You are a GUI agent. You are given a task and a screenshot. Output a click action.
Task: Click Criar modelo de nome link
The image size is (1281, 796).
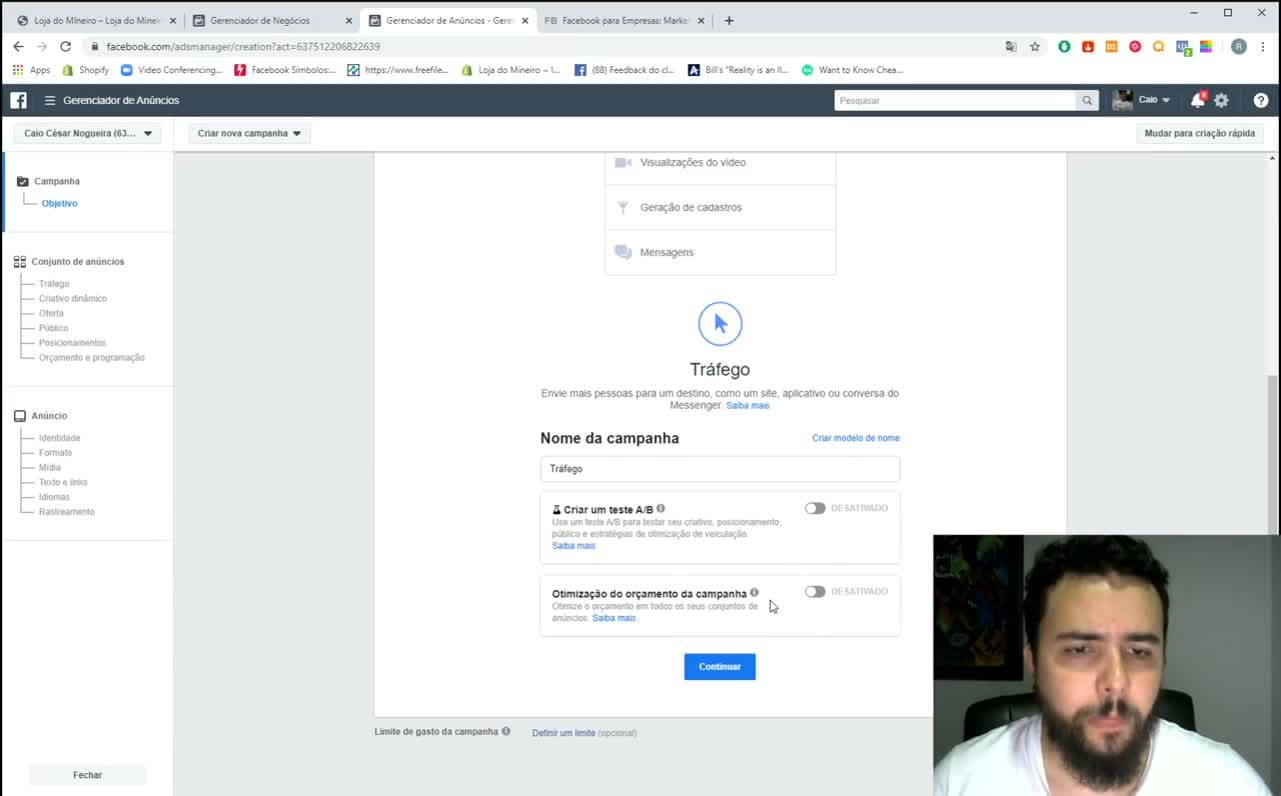pos(856,438)
